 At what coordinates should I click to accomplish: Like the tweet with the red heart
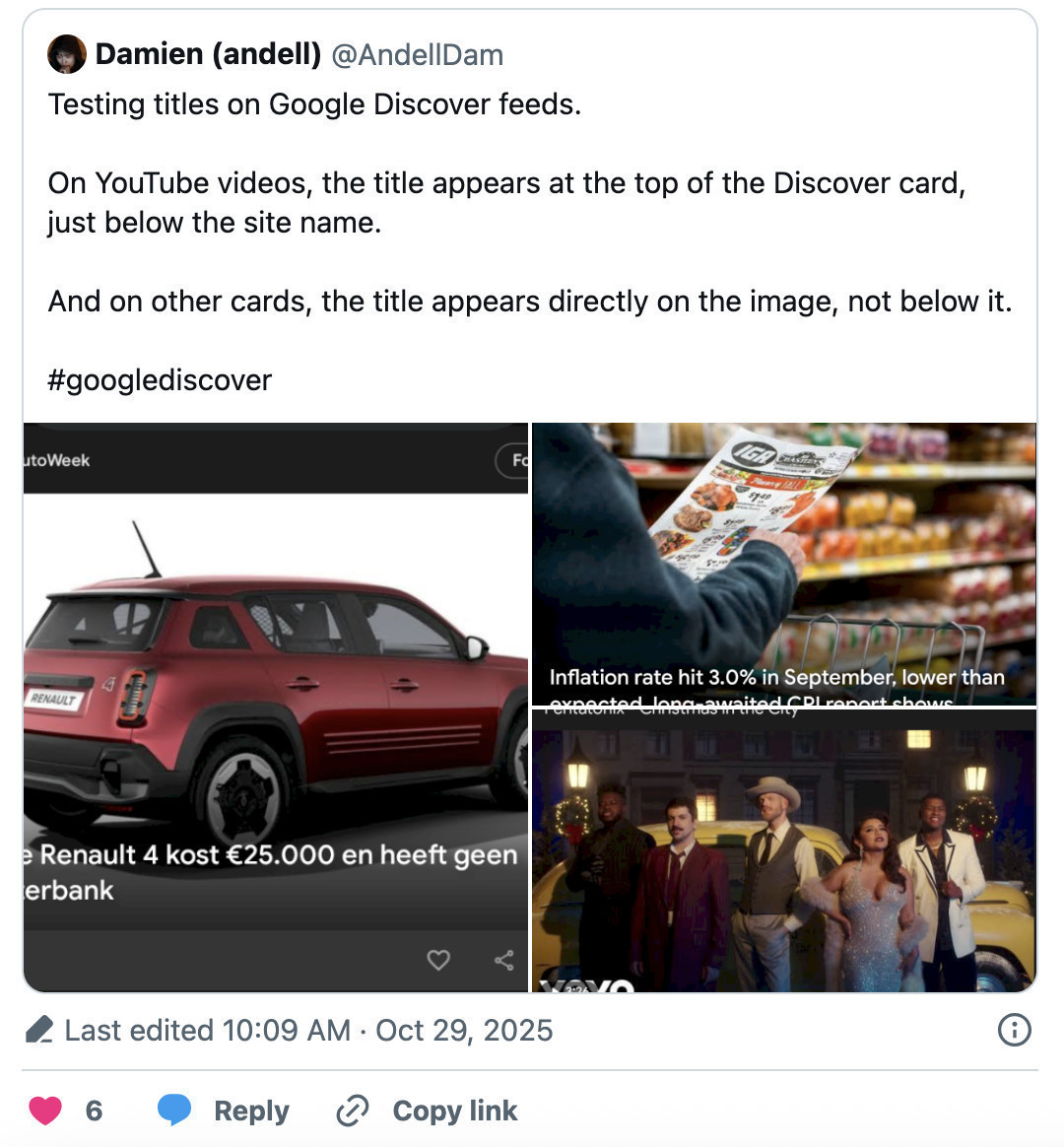45,1111
